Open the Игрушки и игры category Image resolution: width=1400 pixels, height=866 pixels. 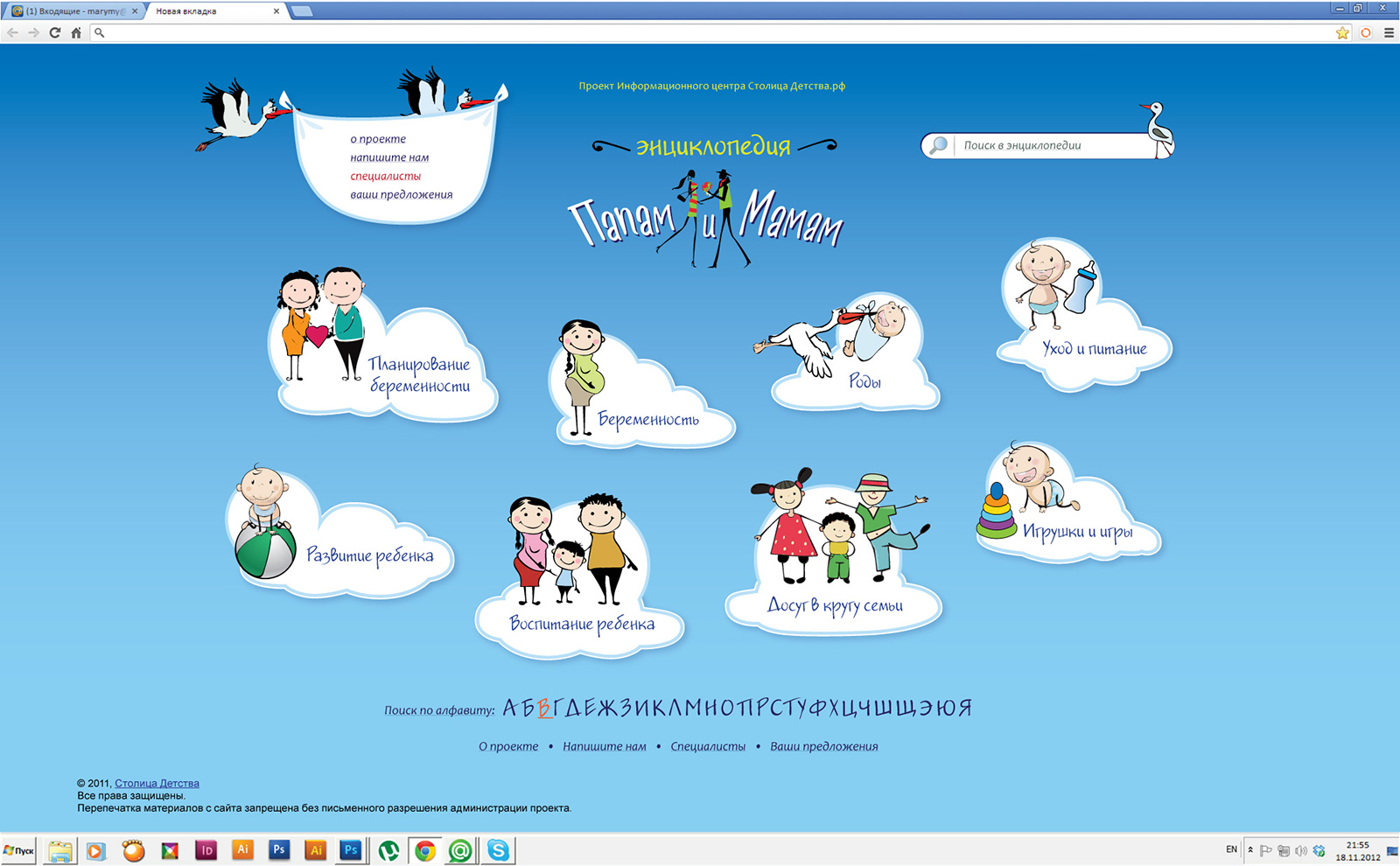click(1068, 501)
